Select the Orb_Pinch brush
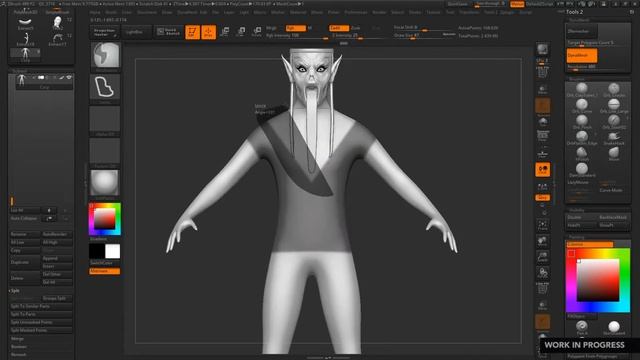640x360 pixels. 582,122
